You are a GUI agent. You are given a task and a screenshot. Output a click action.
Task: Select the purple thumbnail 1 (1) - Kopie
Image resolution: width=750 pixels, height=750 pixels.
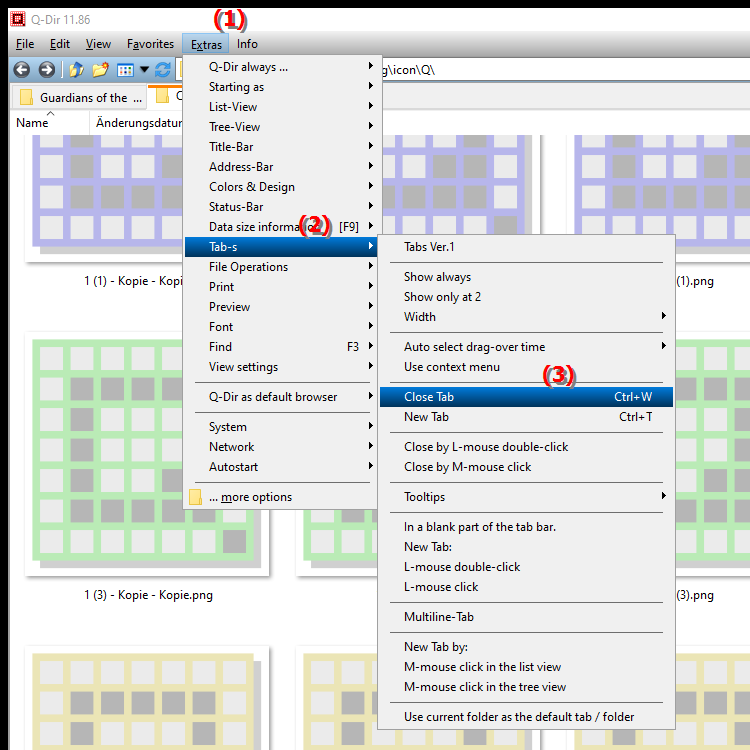click(104, 198)
